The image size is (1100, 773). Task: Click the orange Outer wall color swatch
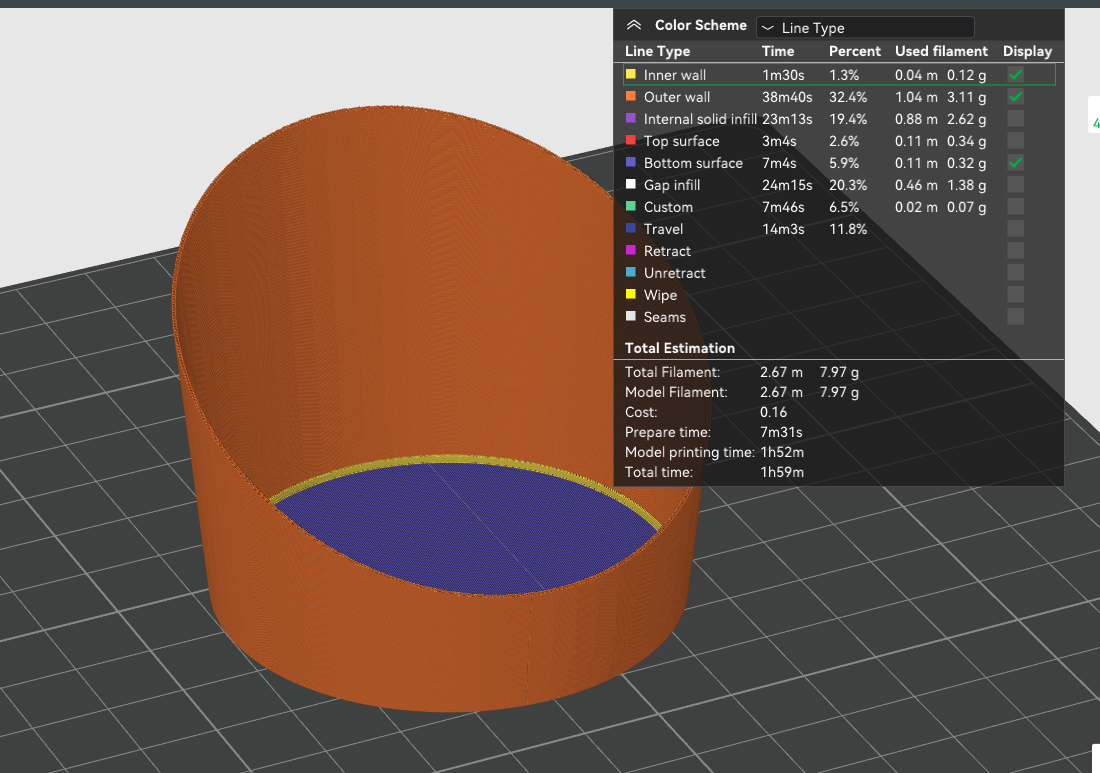(x=631, y=97)
